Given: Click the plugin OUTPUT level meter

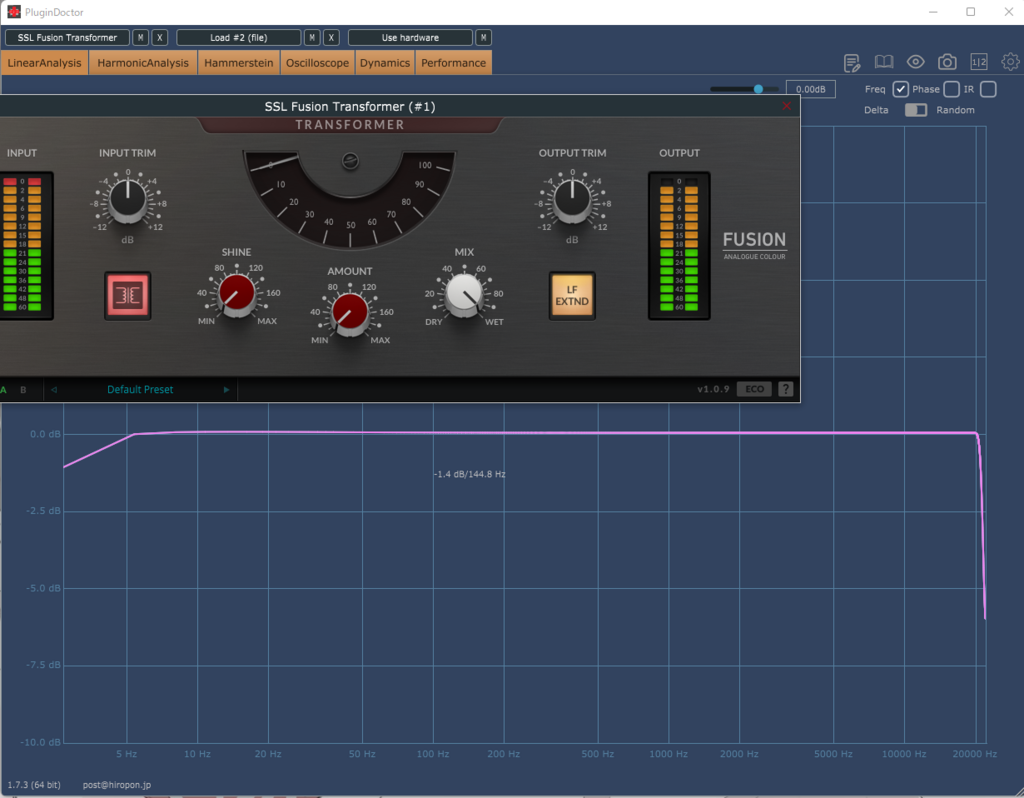Looking at the screenshot, I should pyautogui.click(x=679, y=246).
